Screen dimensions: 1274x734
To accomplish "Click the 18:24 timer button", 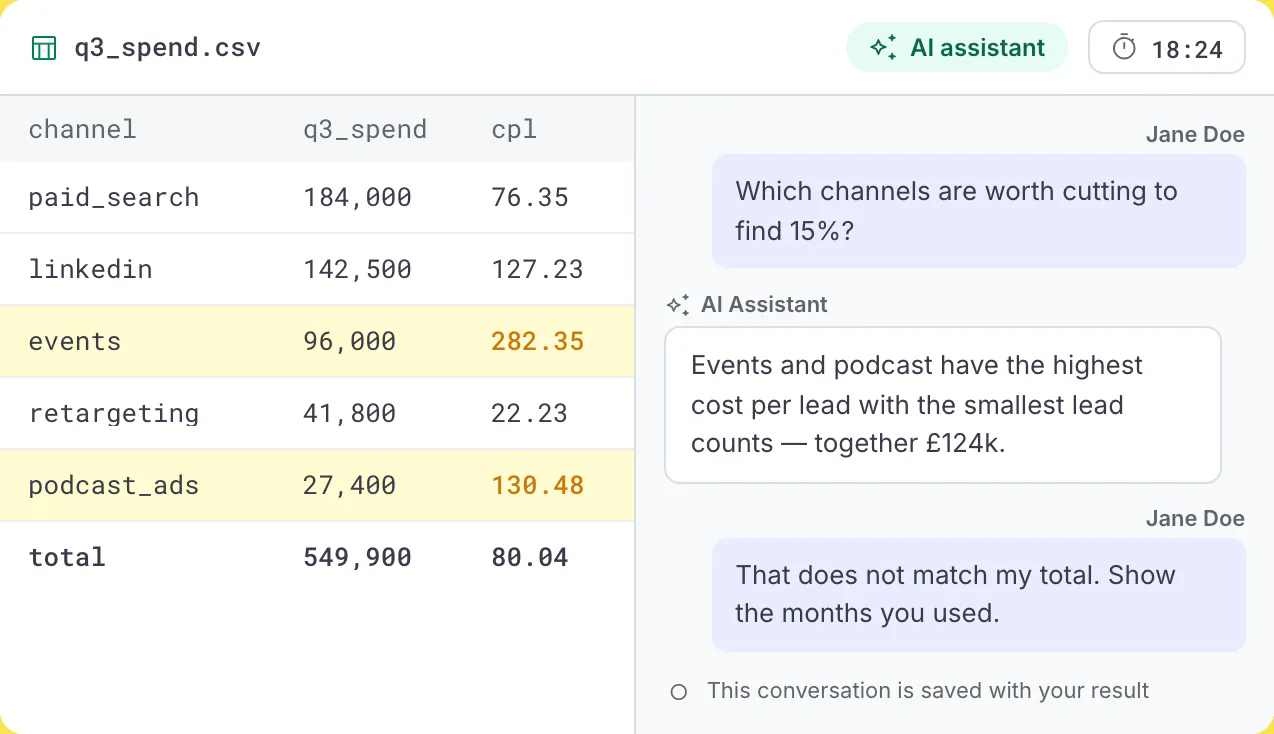I will pos(1167,47).
